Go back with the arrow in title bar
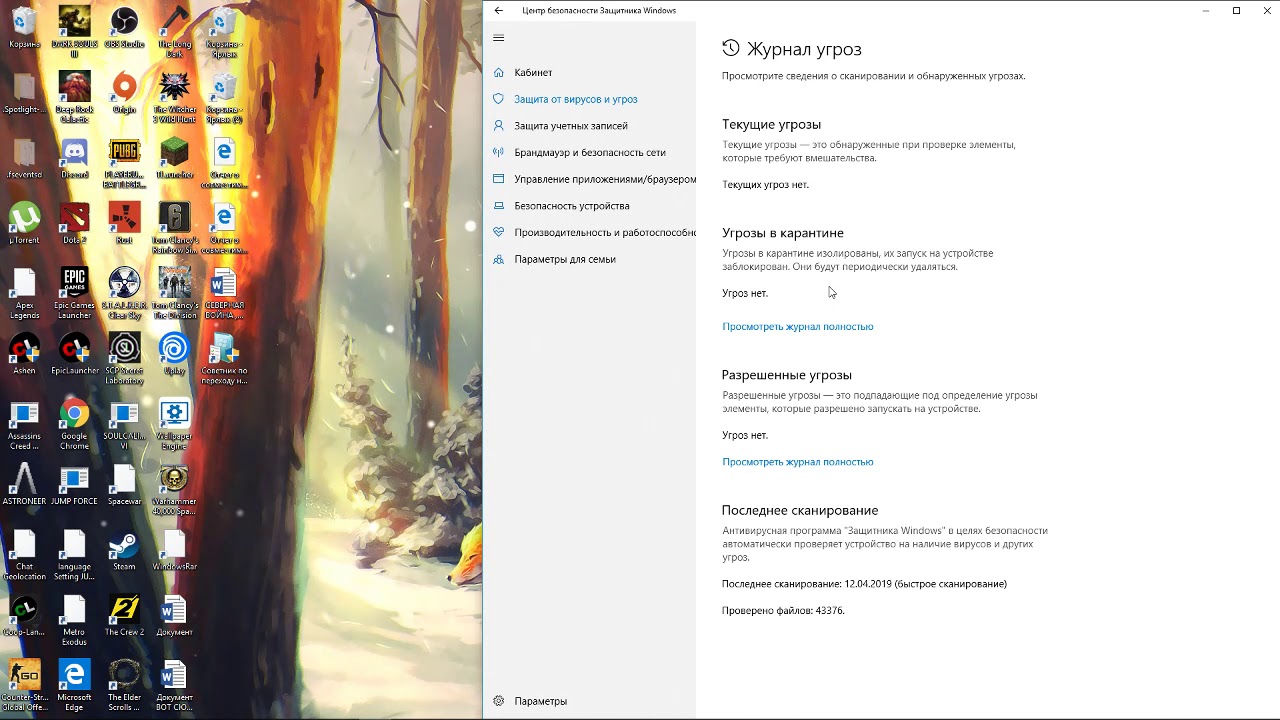This screenshot has width=1280, height=720. 499,11
